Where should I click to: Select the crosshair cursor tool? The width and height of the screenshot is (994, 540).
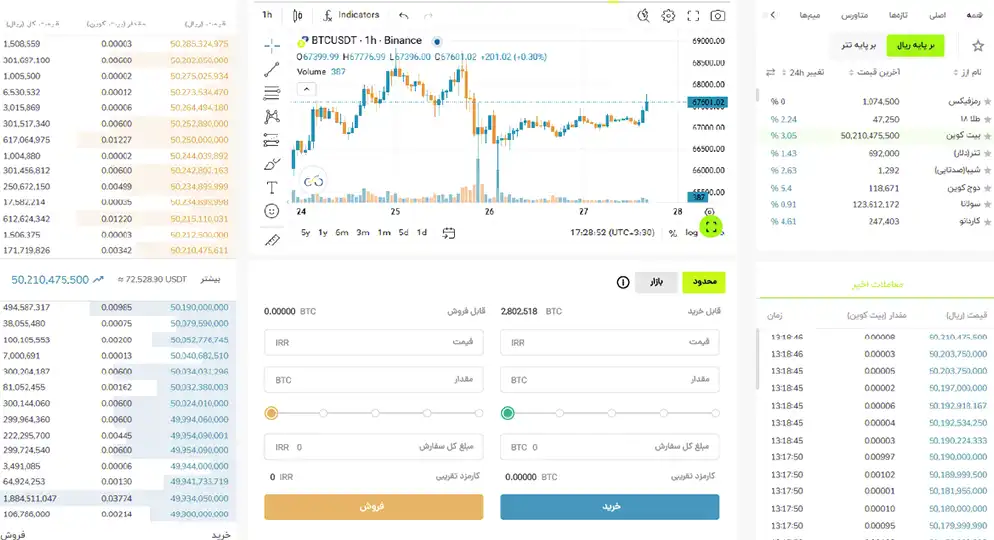coord(272,46)
